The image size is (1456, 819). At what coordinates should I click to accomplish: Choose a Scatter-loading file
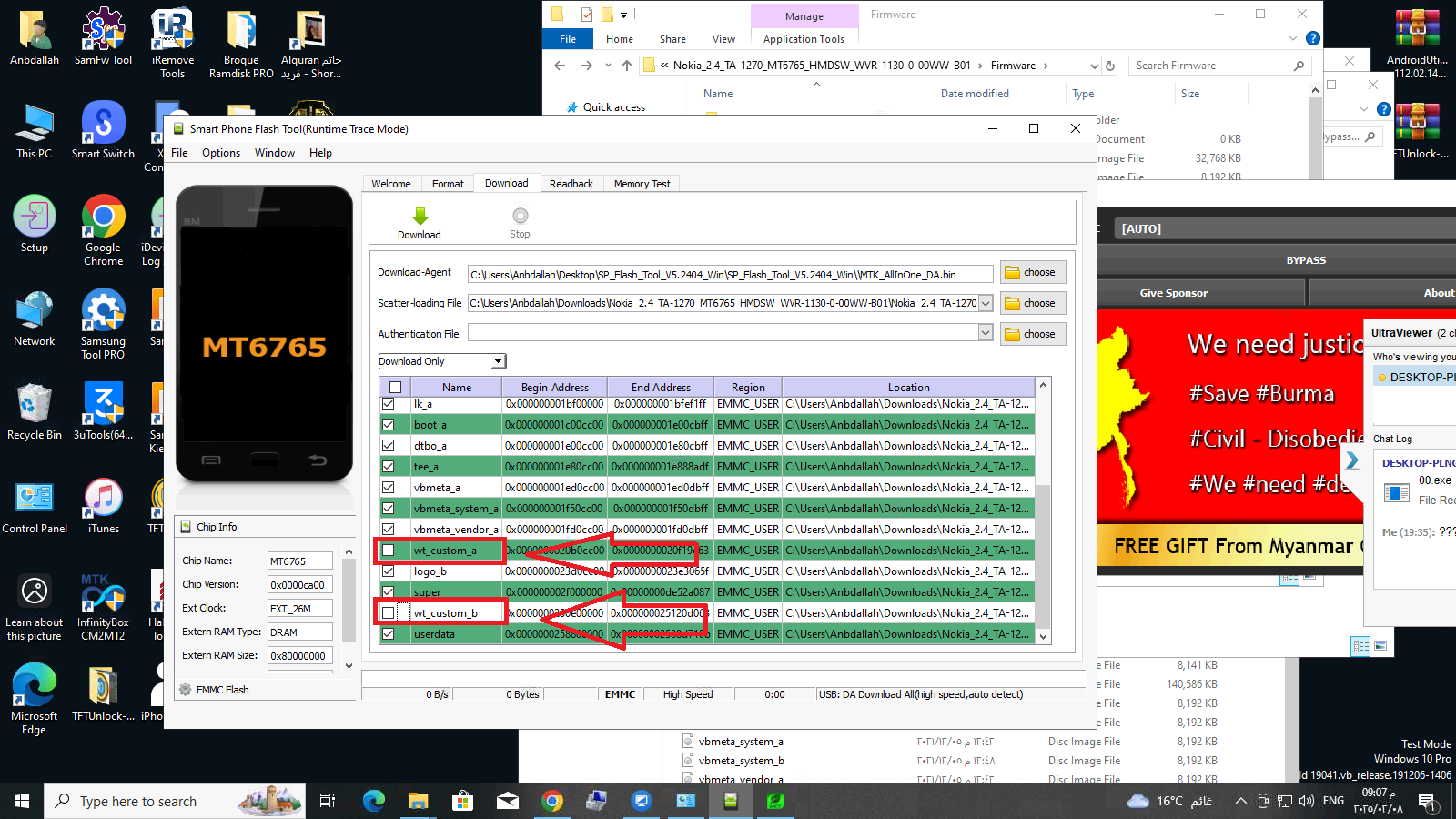(x=1032, y=303)
